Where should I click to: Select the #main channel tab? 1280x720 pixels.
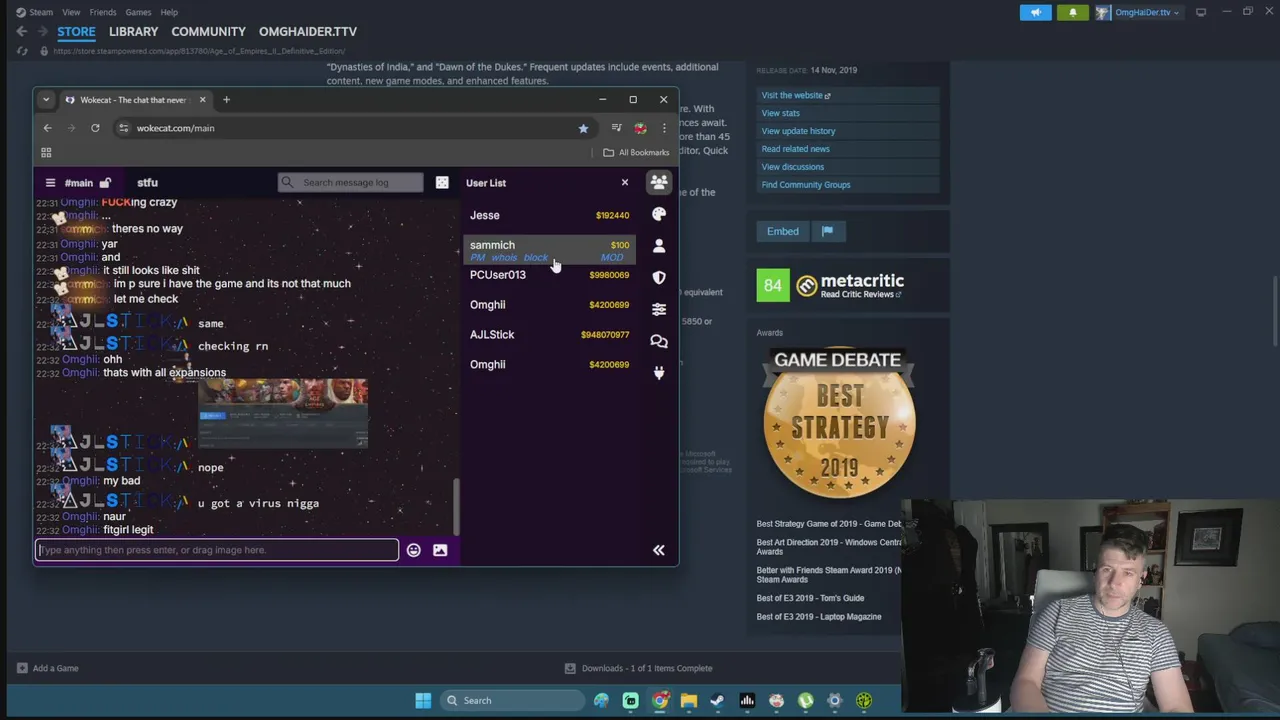click(x=79, y=183)
